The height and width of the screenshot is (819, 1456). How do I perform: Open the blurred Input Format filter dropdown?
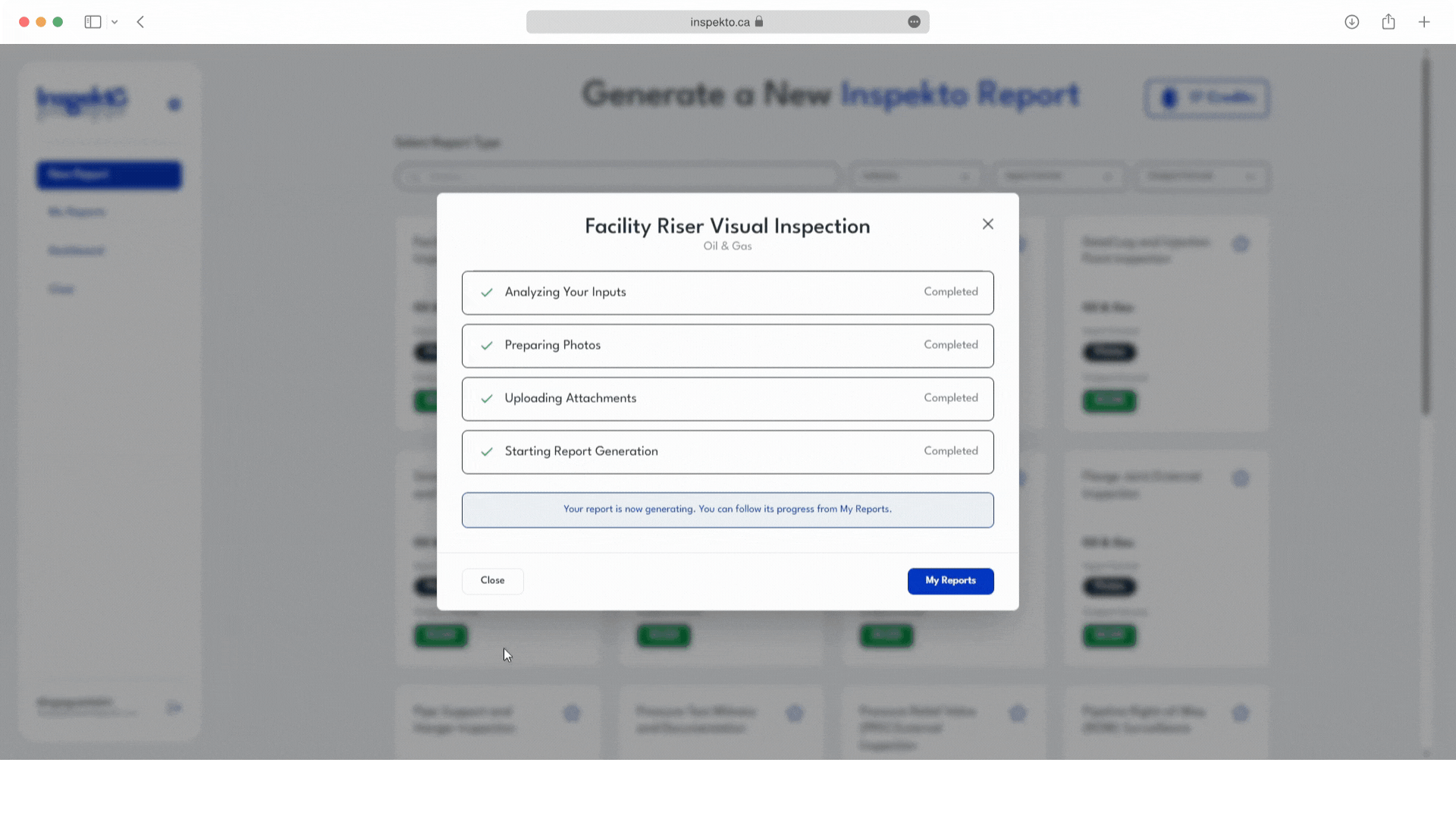point(1059,177)
